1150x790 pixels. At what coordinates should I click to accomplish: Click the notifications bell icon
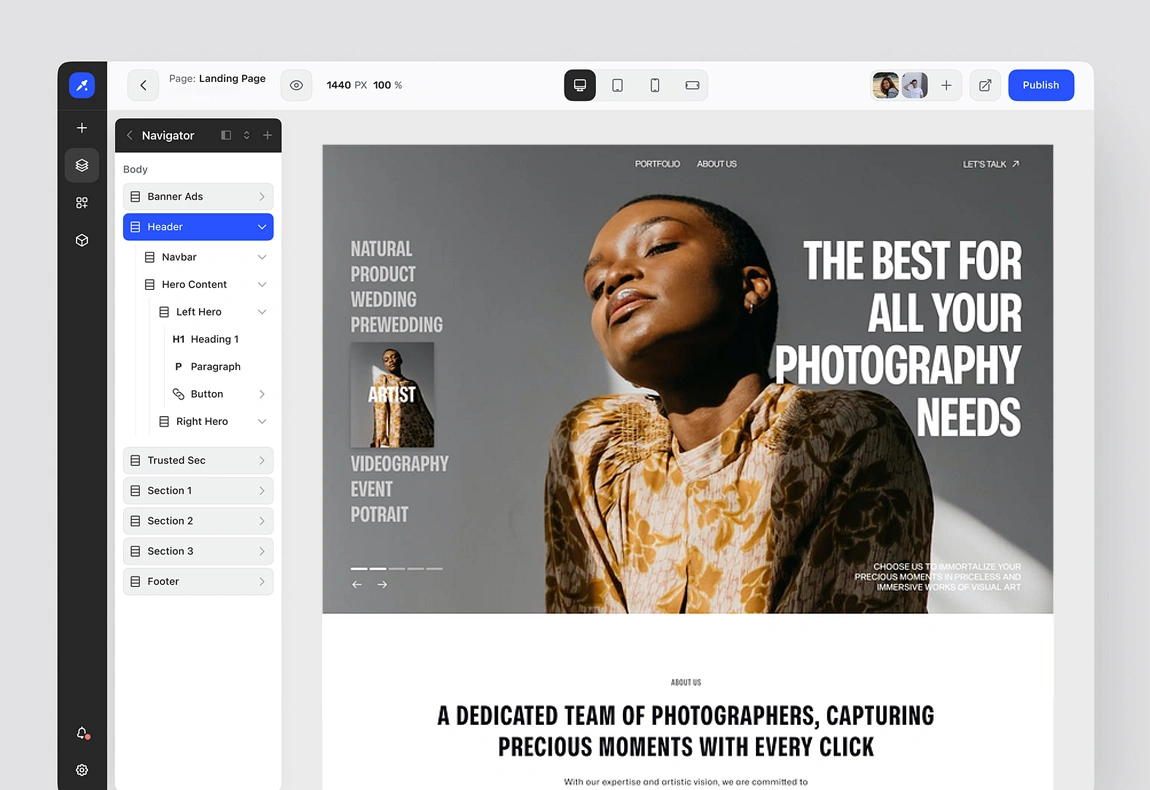point(81,733)
